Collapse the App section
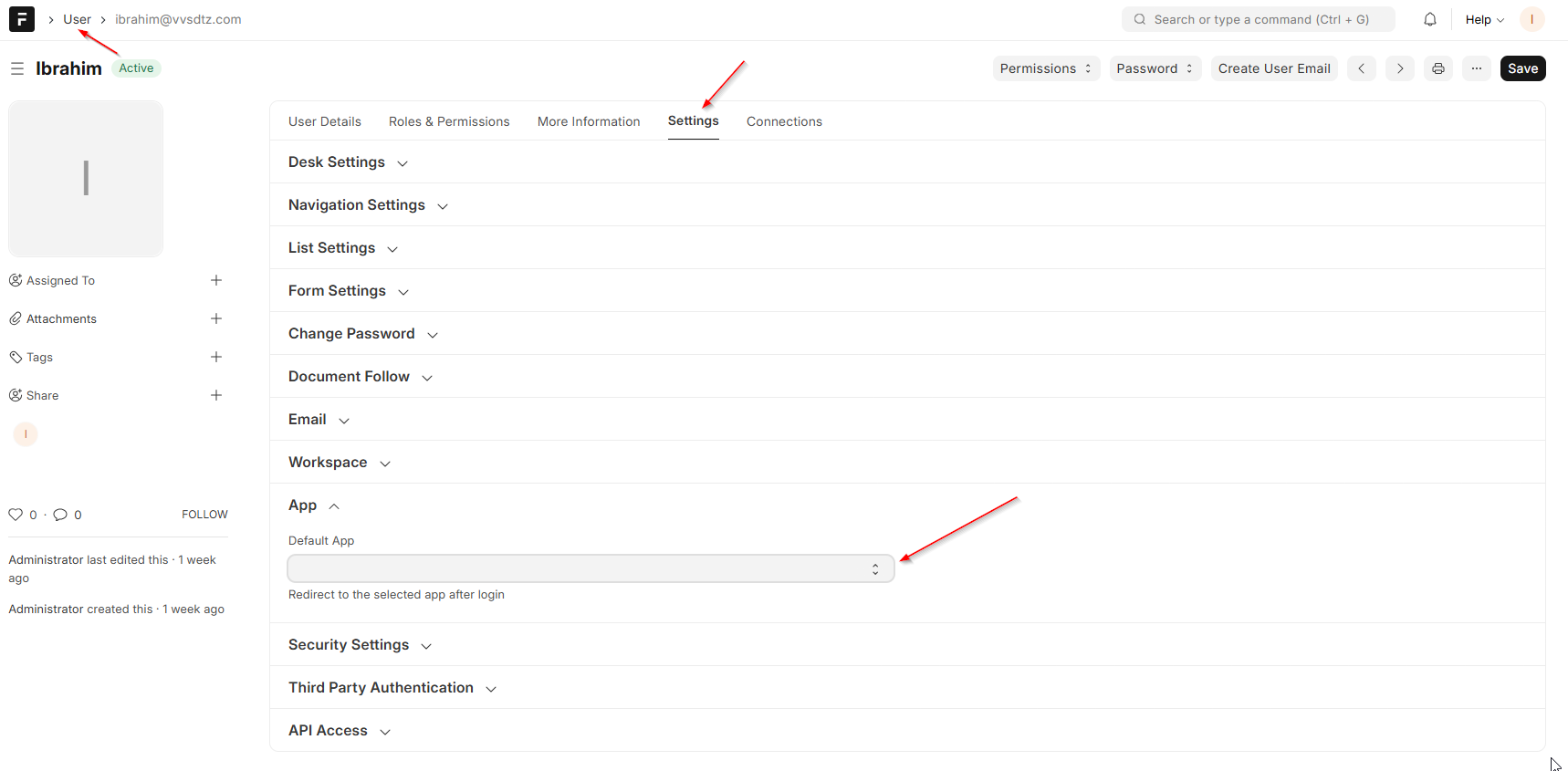The width and height of the screenshot is (1568, 771). coord(313,505)
